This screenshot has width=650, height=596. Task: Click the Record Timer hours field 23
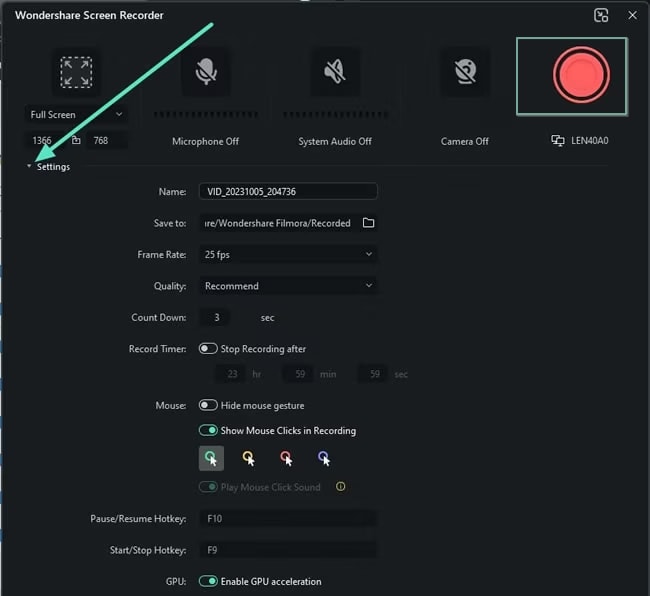(231, 374)
